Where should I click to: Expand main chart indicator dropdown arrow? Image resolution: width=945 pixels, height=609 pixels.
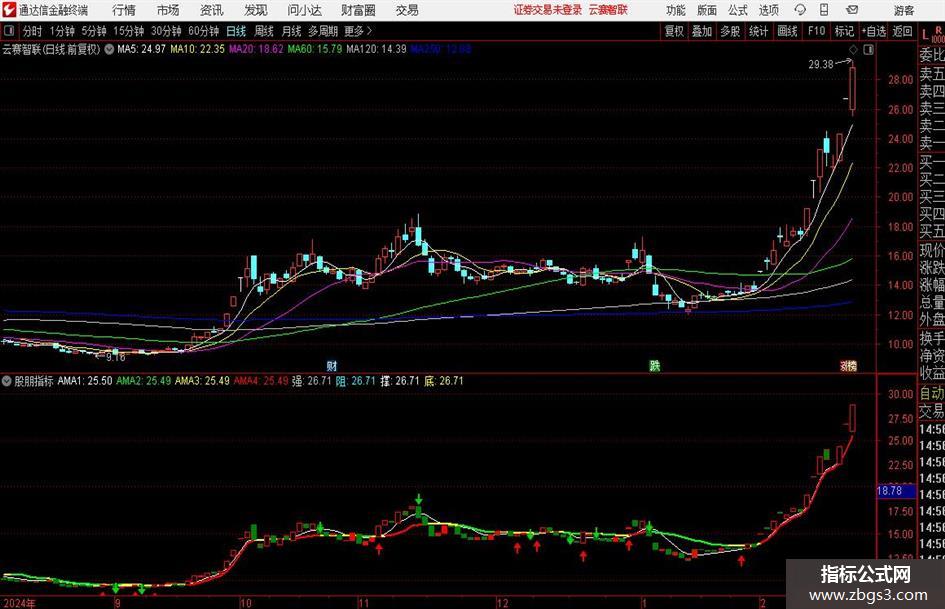(x=109, y=49)
